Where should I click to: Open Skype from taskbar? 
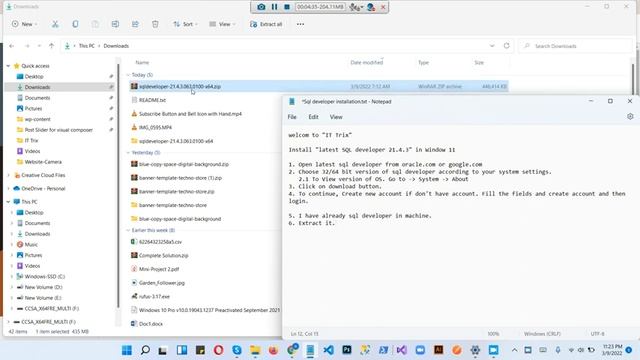coord(237,350)
